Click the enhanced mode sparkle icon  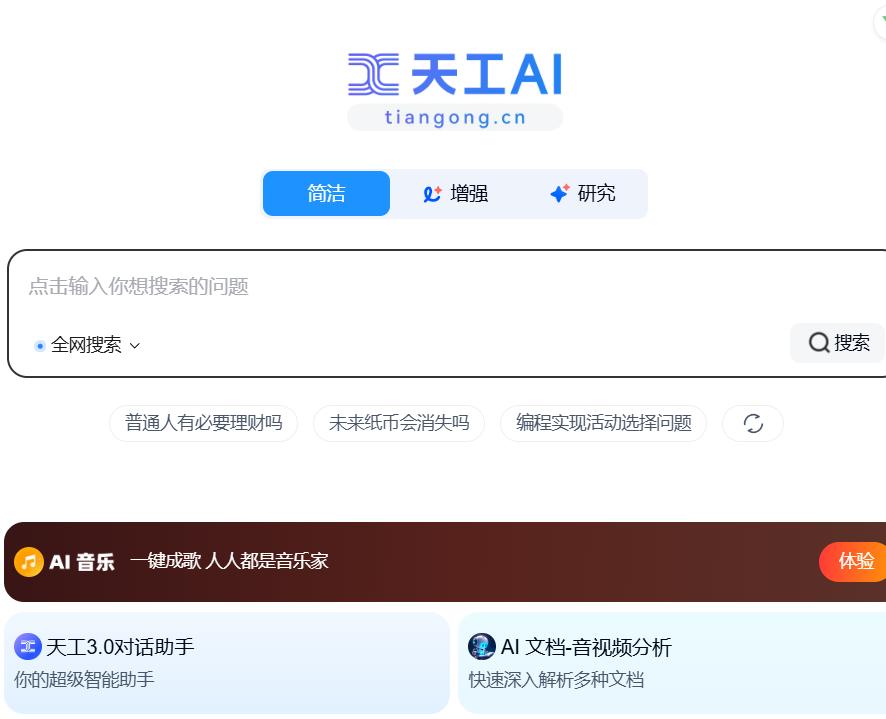pyautogui.click(x=432, y=194)
